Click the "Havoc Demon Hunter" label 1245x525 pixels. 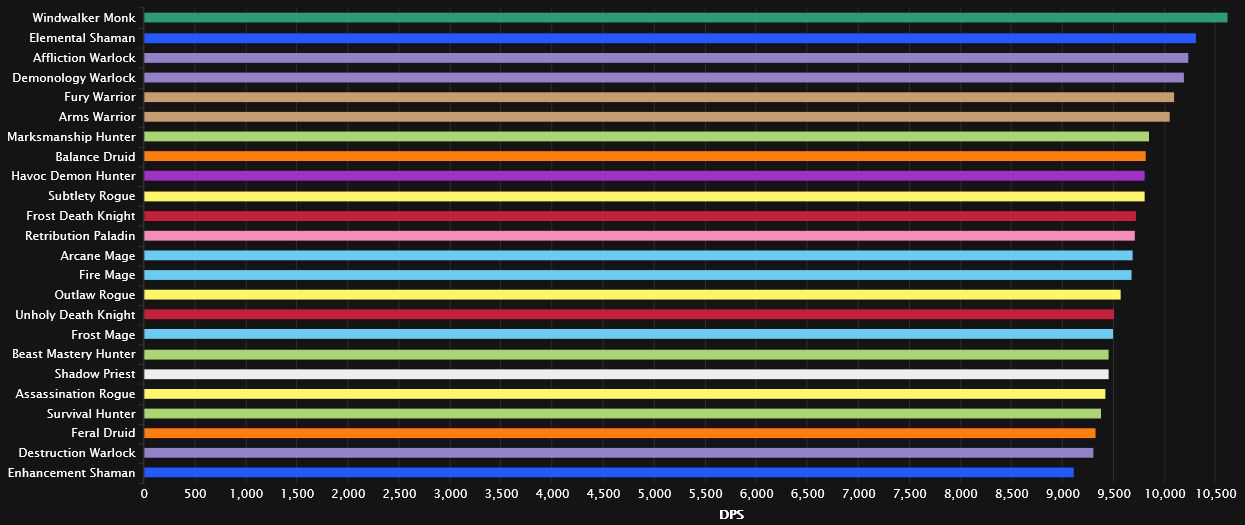click(73, 176)
